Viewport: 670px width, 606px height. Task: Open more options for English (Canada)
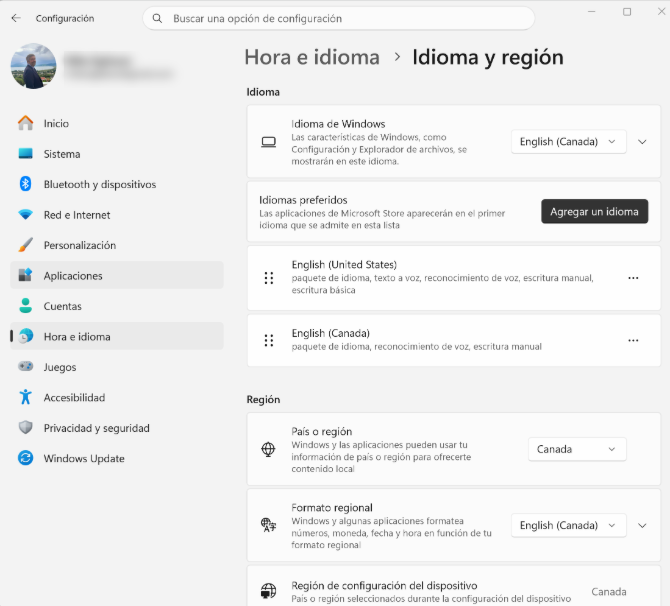pyautogui.click(x=633, y=341)
